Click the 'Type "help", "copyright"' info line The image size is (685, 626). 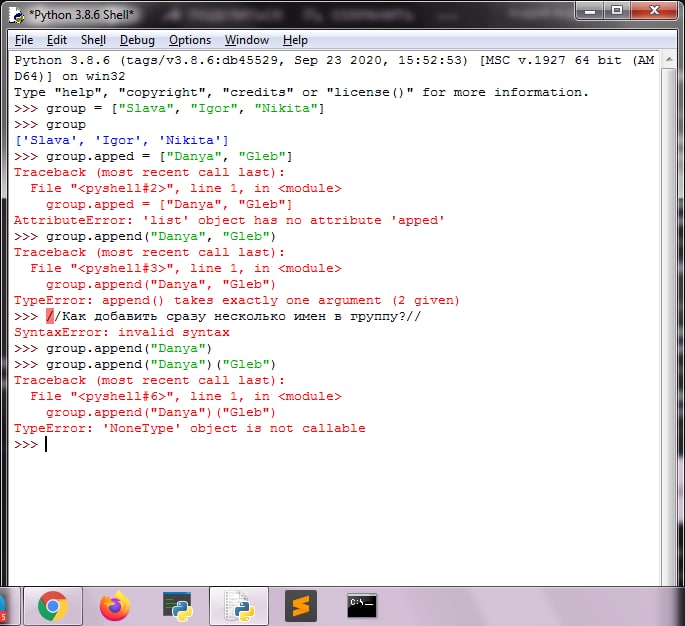pos(301,92)
